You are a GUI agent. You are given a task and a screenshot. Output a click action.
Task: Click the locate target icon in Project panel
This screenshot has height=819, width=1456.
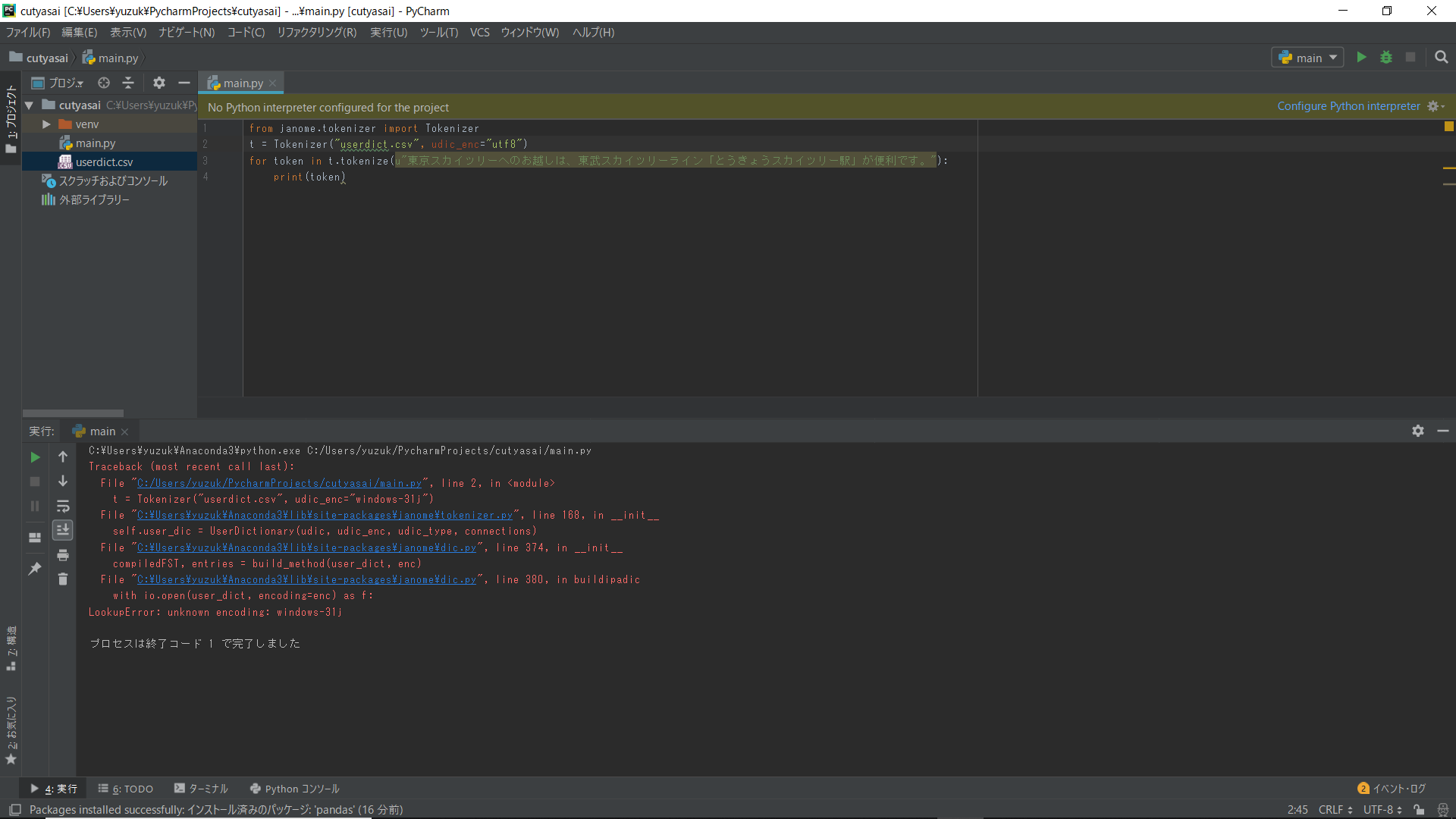104,83
